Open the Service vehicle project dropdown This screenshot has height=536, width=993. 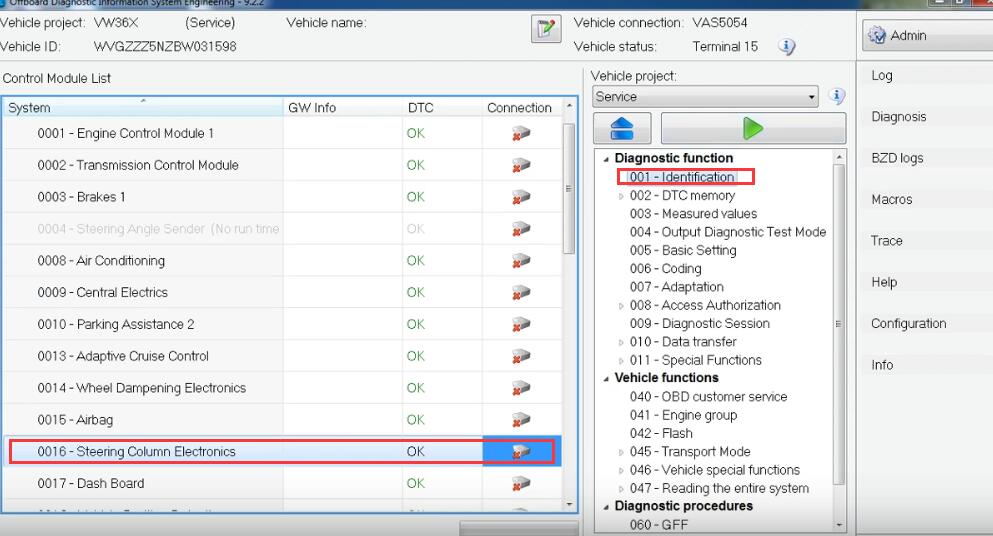point(705,97)
